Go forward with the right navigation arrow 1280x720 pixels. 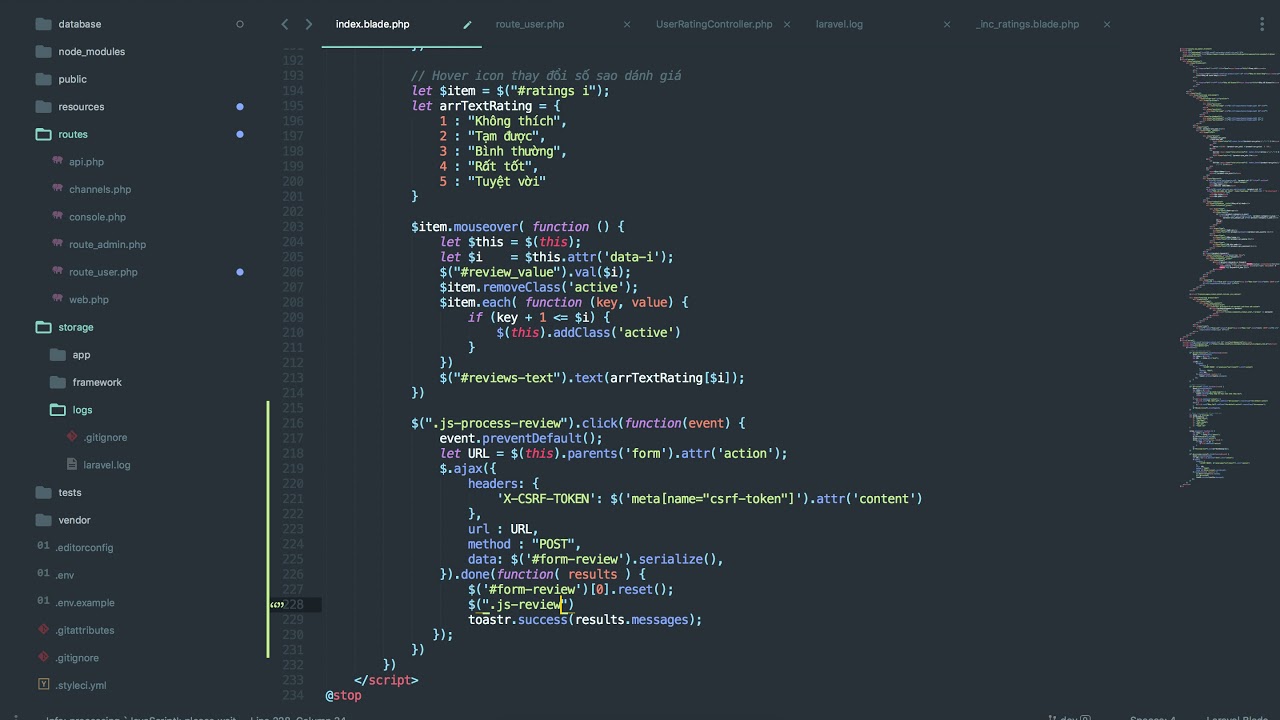tap(309, 24)
